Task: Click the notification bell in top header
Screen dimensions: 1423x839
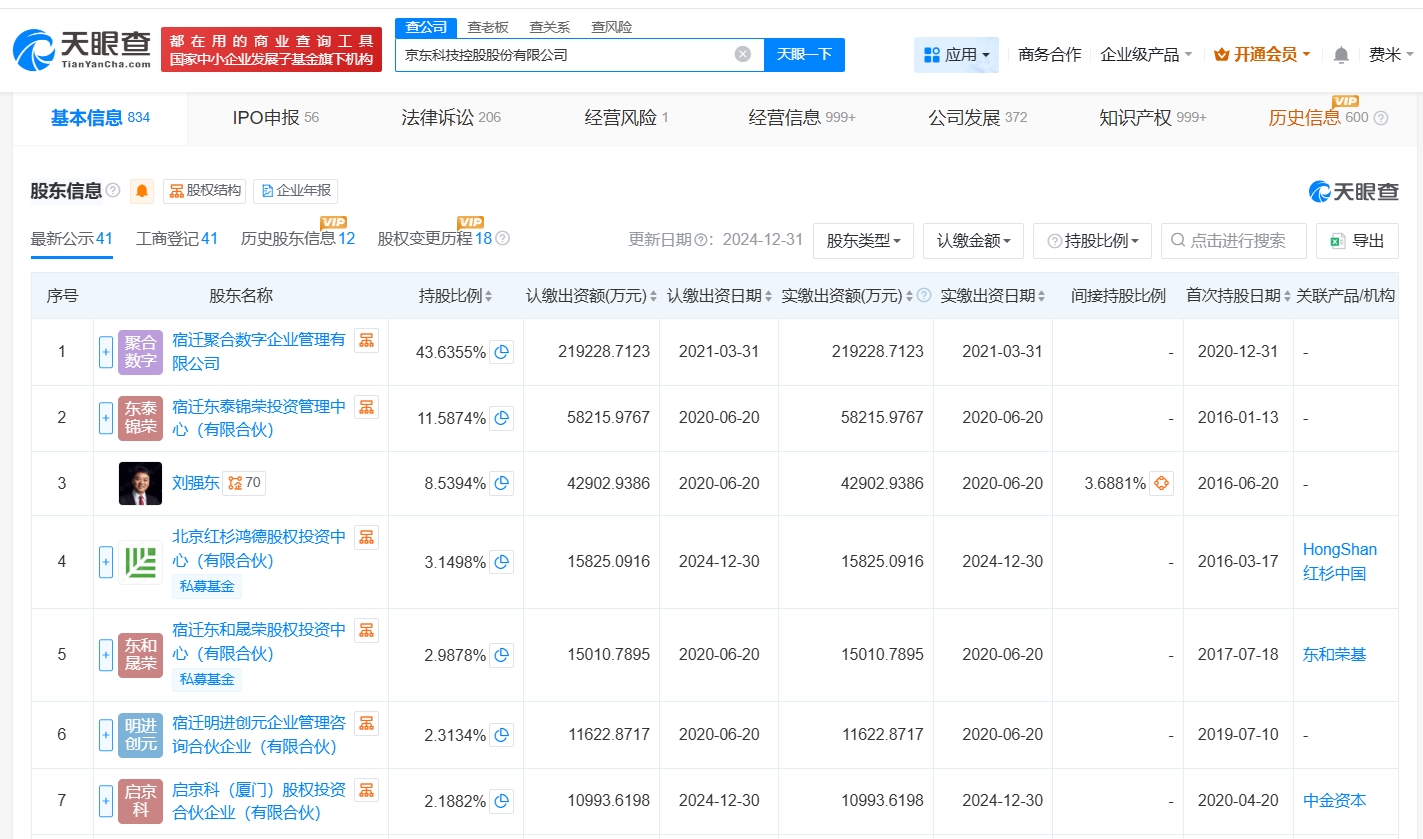Action: pyautogui.click(x=1341, y=55)
